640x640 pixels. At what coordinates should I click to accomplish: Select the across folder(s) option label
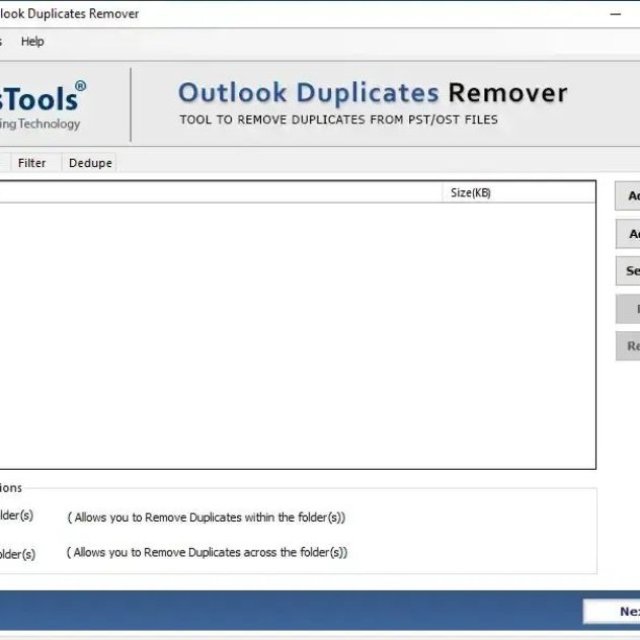[x=16, y=553]
